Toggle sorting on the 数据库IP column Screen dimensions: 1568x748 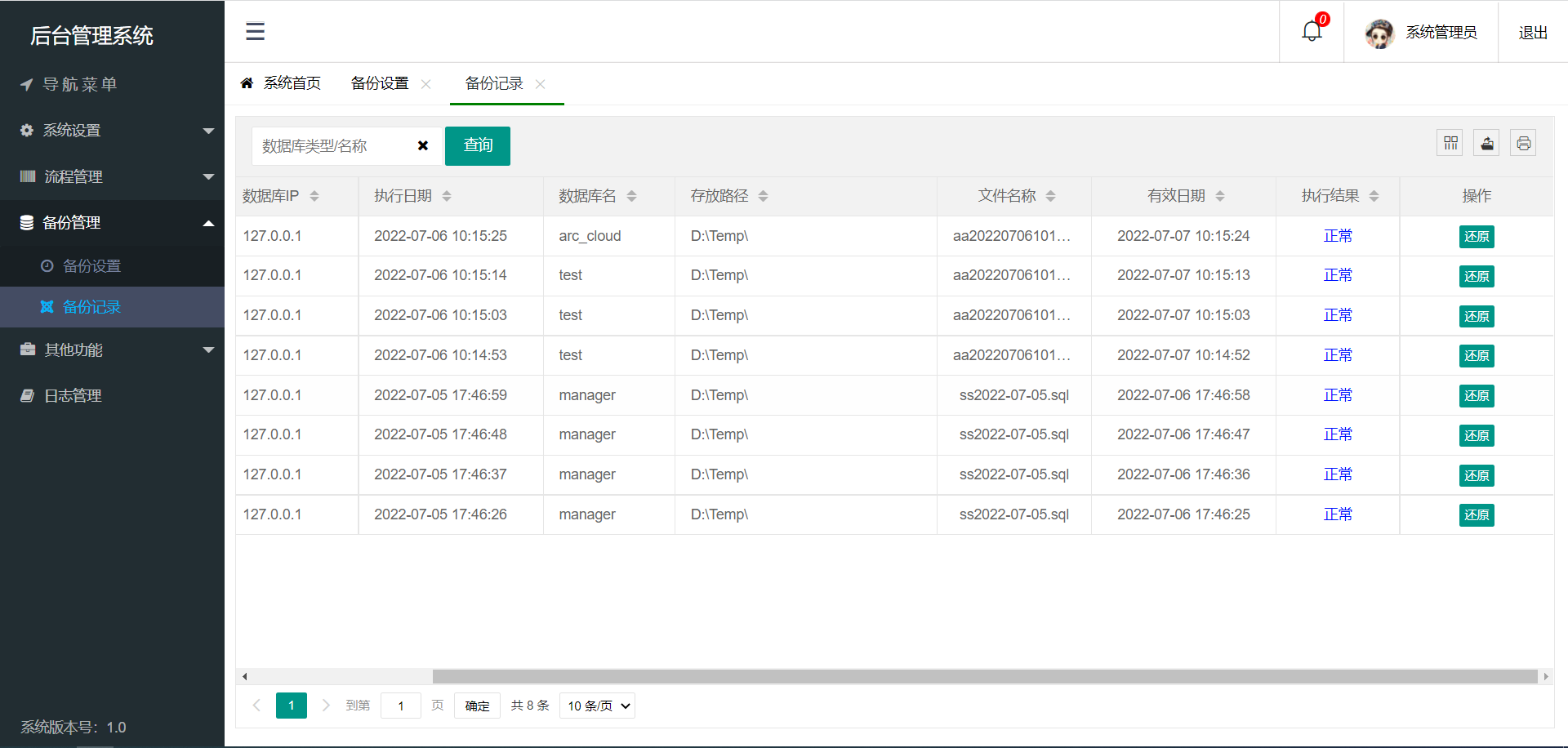click(314, 196)
